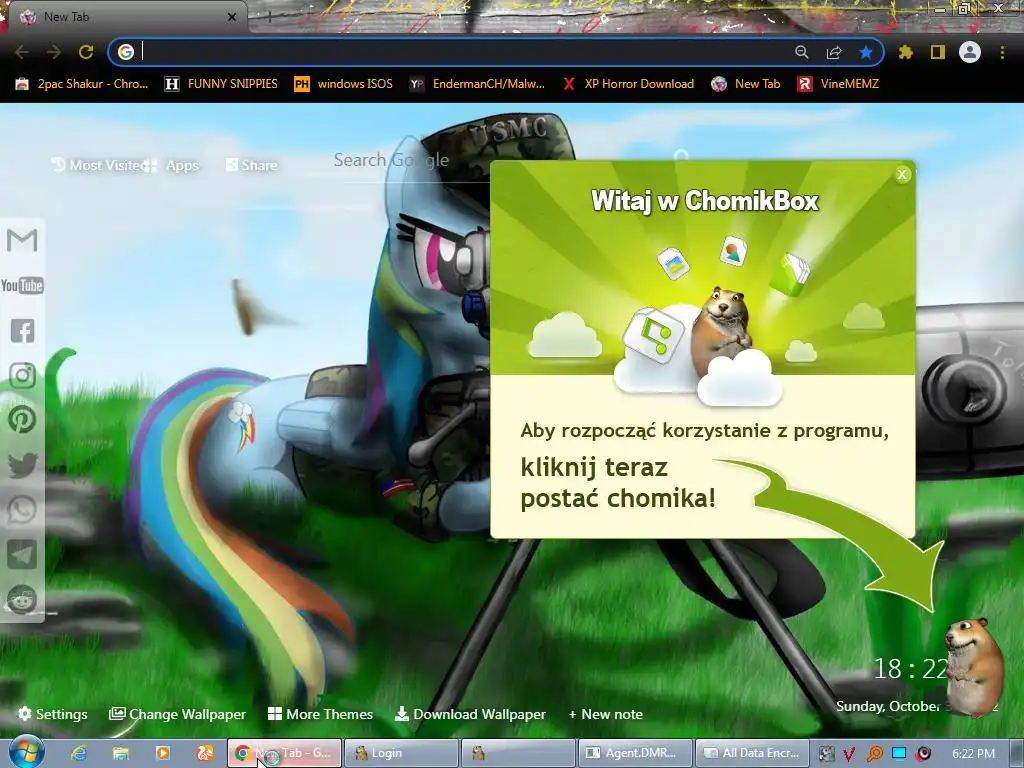Viewport: 1024px width, 768px height.
Task: Close the New Tab browser tab
Action: click(x=232, y=17)
